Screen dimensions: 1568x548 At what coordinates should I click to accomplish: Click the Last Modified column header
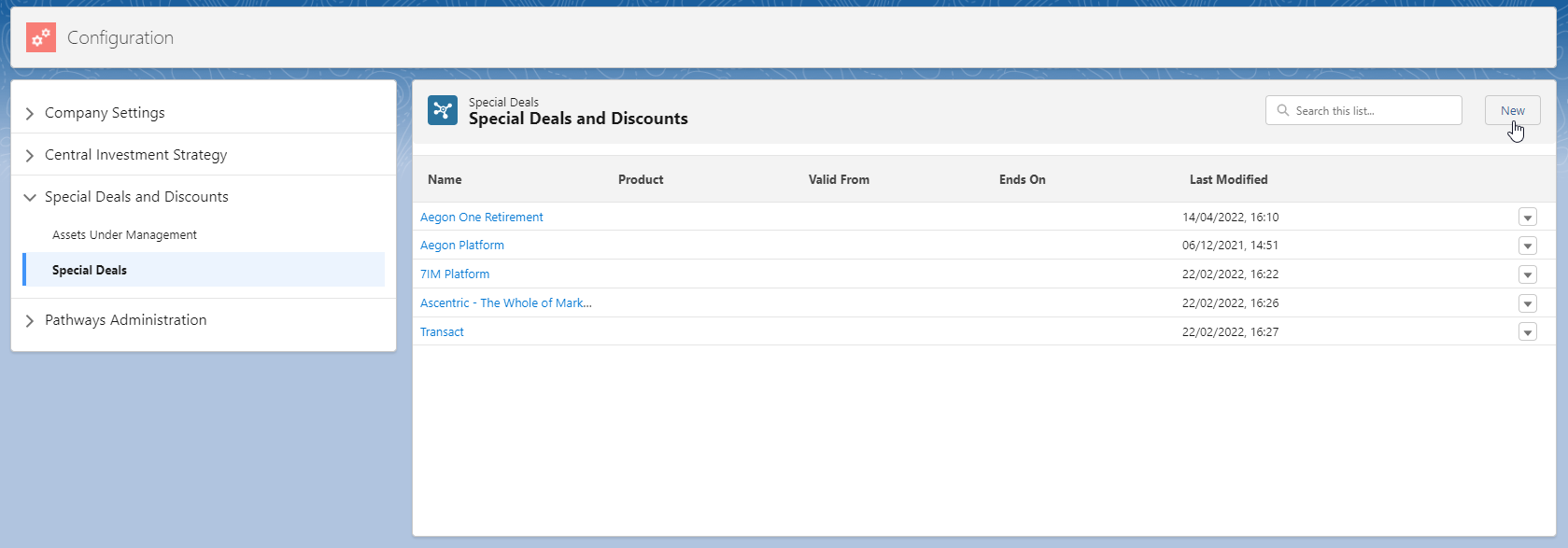point(1229,179)
